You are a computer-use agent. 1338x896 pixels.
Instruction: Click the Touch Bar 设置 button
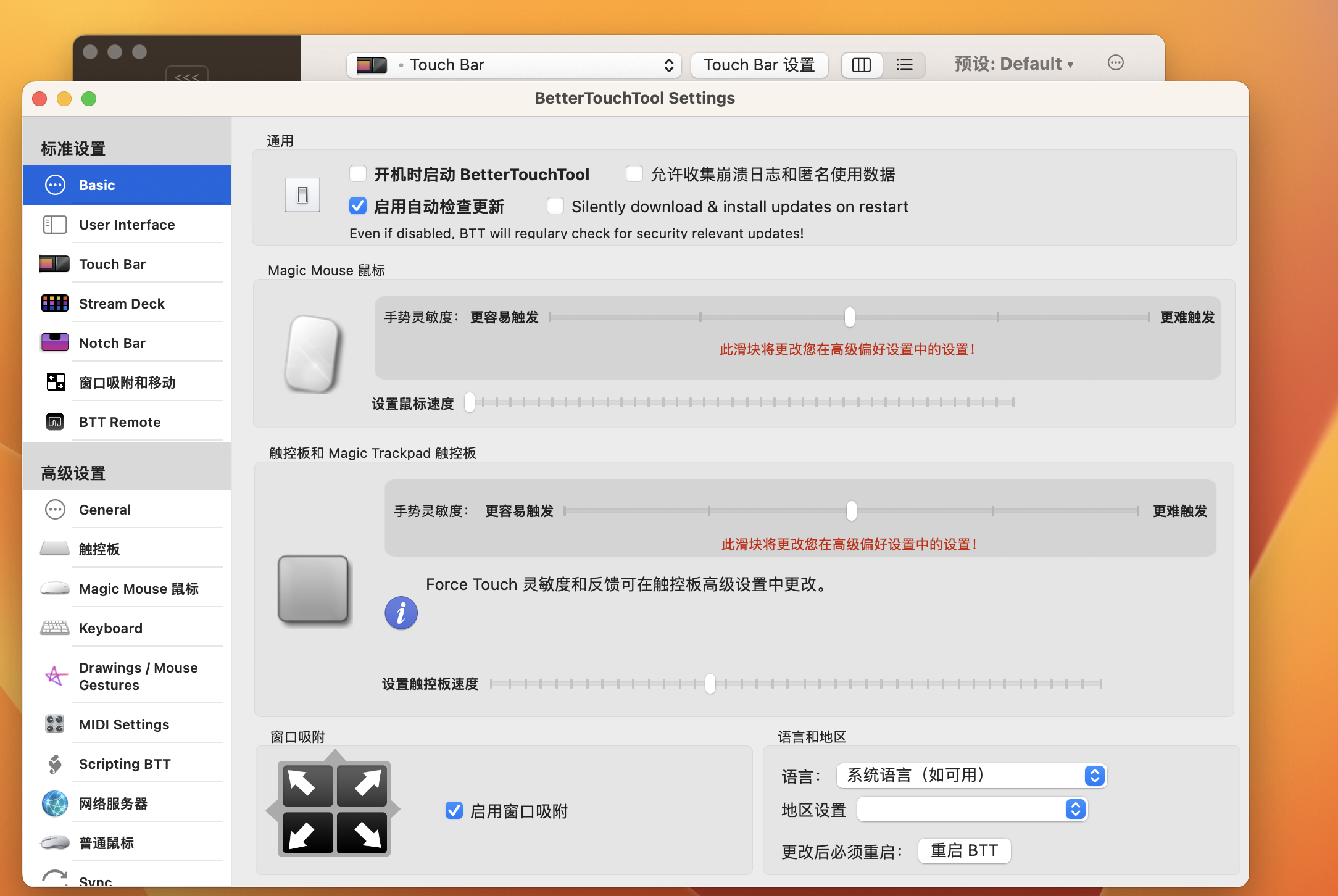(759, 65)
